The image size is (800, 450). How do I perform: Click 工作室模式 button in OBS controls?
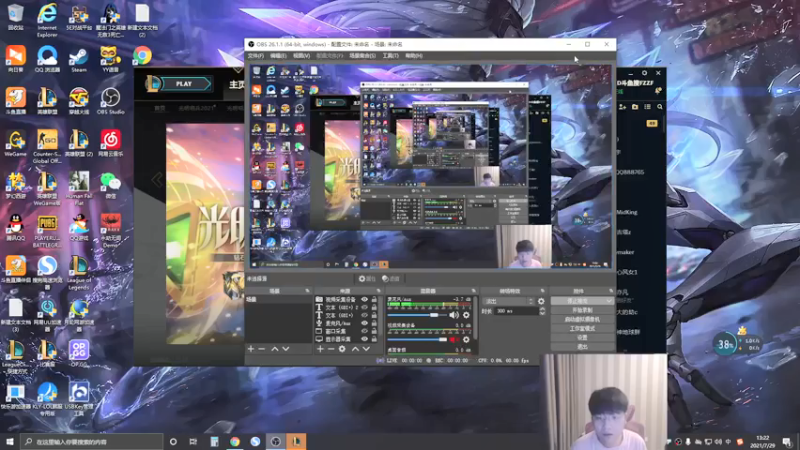(x=582, y=329)
